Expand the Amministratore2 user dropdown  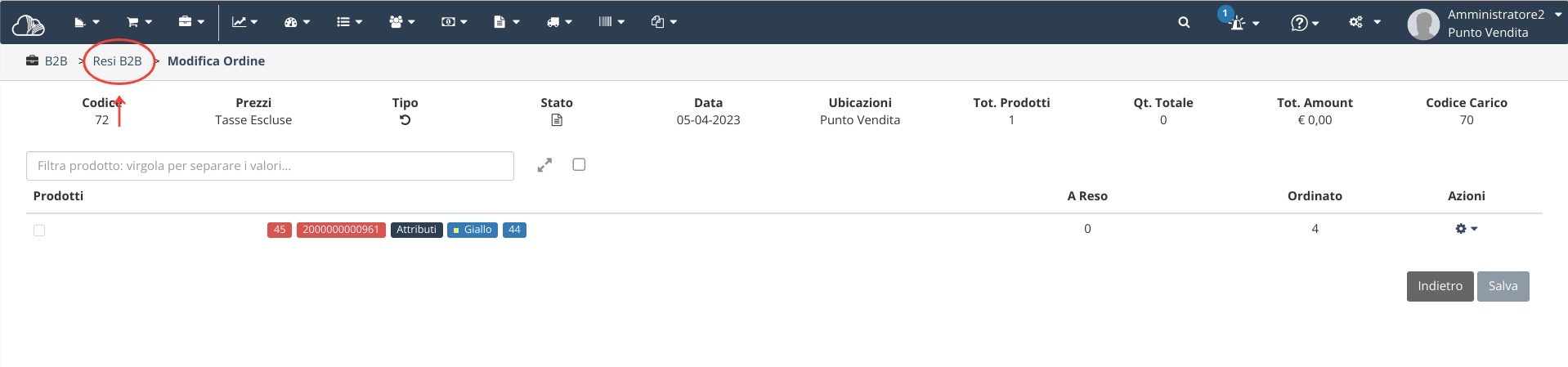[x=1484, y=23]
